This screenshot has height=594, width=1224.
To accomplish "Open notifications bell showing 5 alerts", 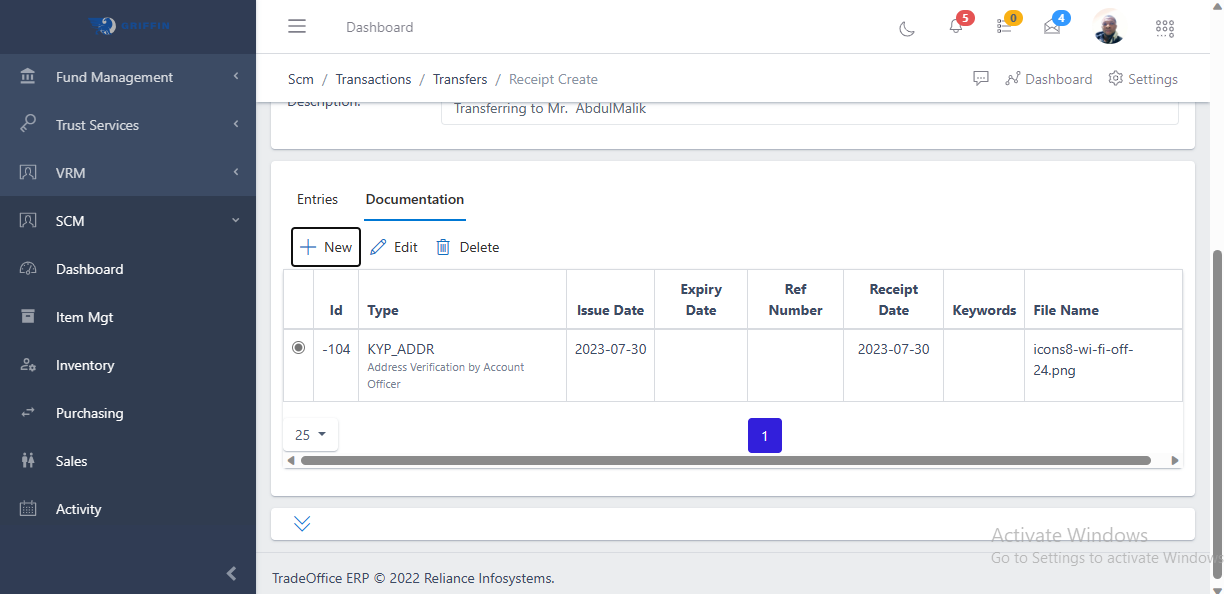I will pos(956,27).
